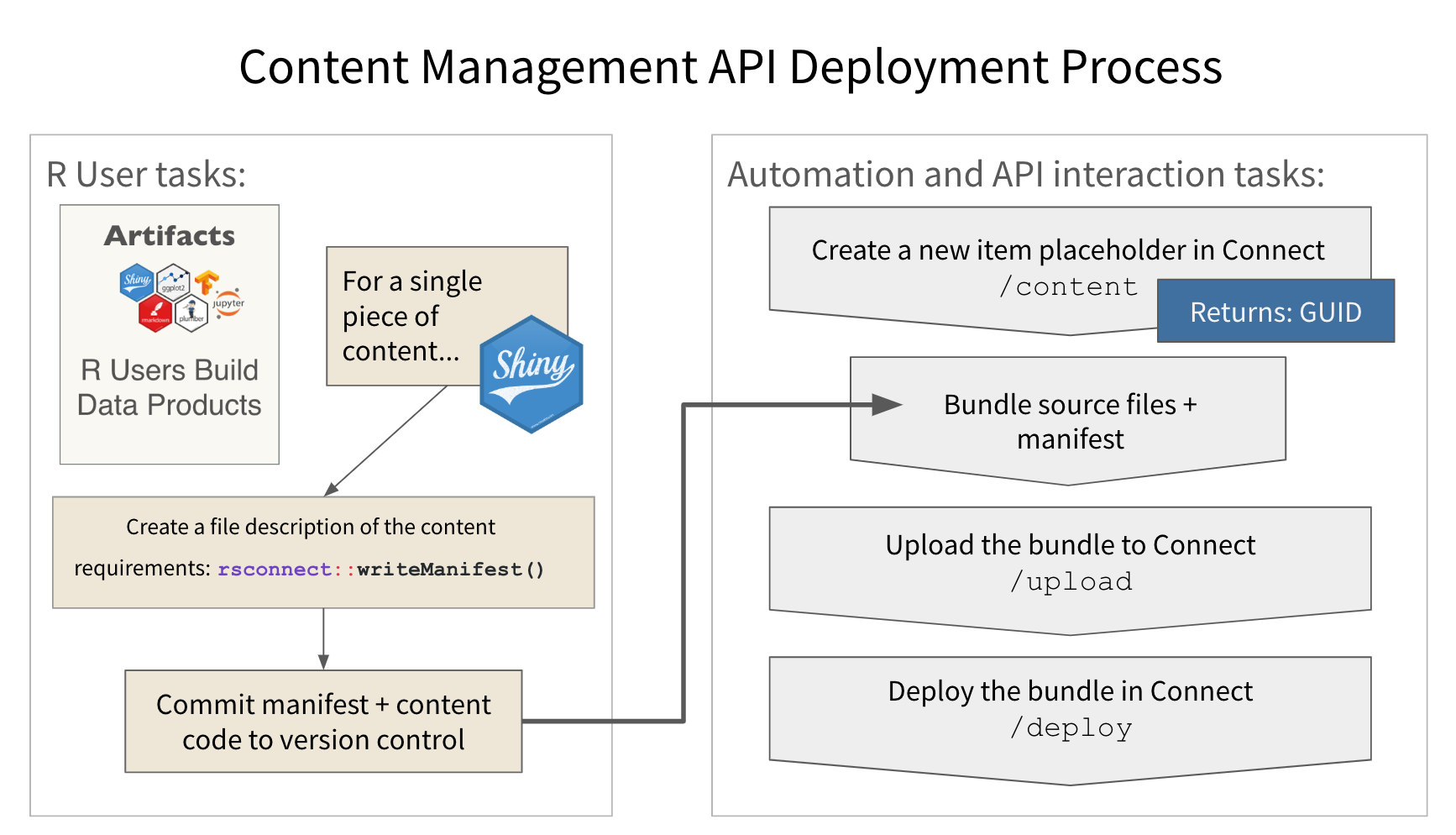1456x835 pixels.
Task: Click the Commit manifest + content code box
Action: [323, 721]
